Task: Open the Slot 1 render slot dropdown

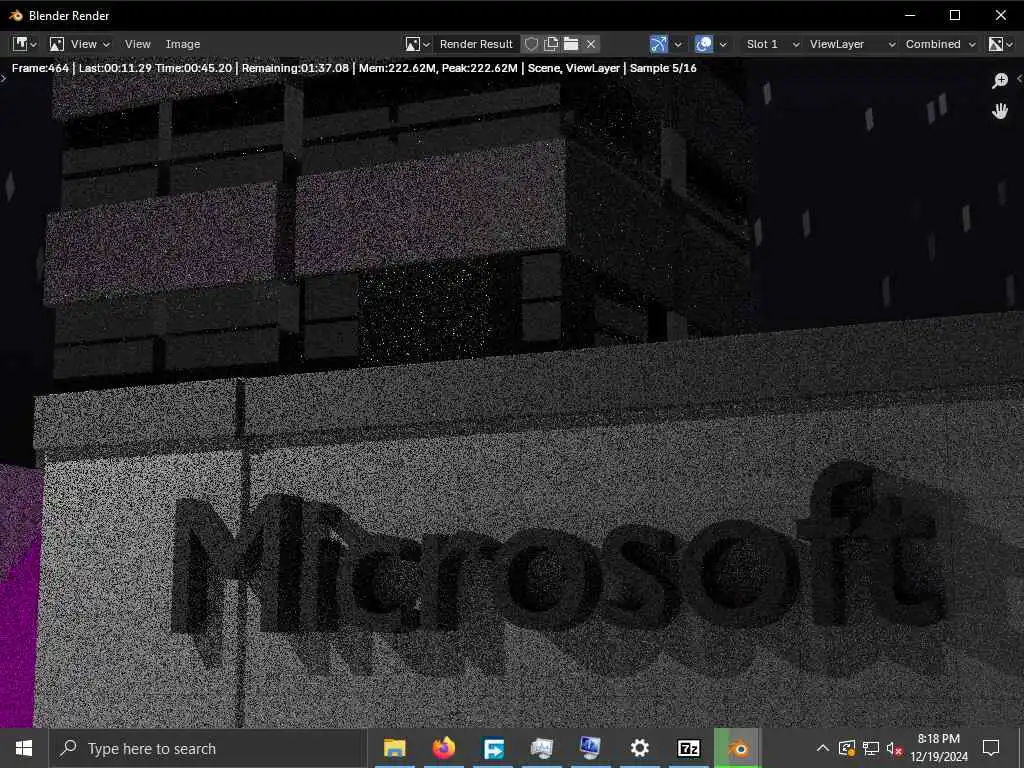Action: [773, 44]
